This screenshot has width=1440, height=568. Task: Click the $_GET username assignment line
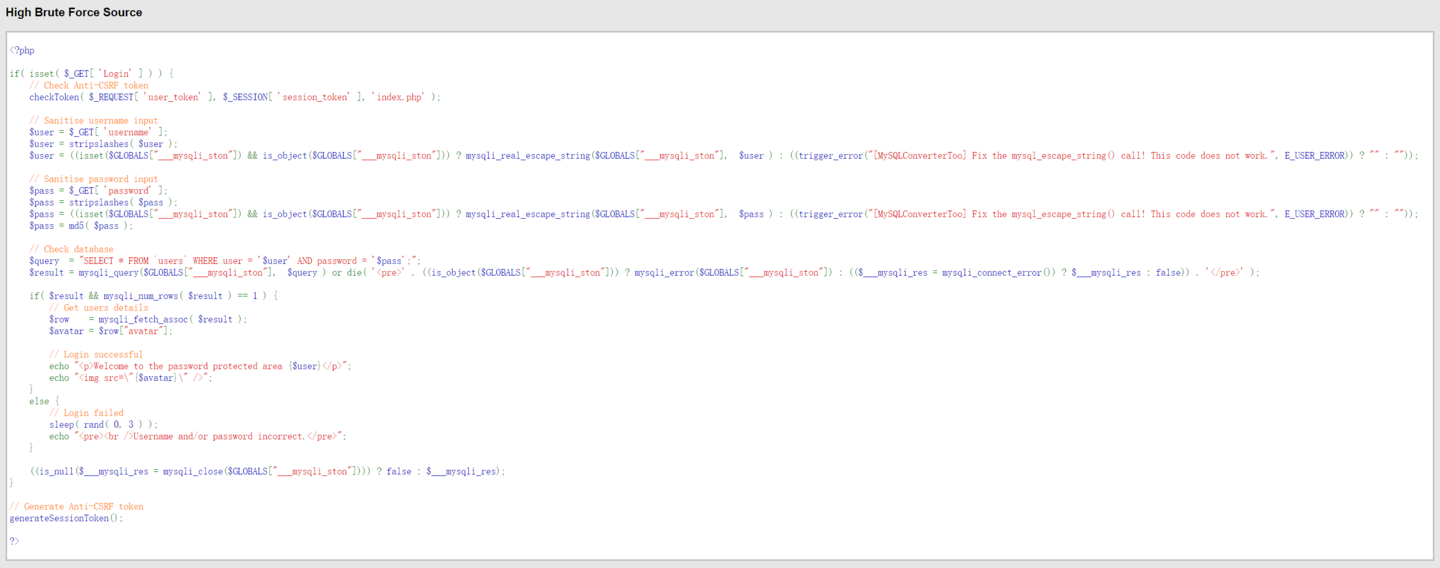[99, 132]
